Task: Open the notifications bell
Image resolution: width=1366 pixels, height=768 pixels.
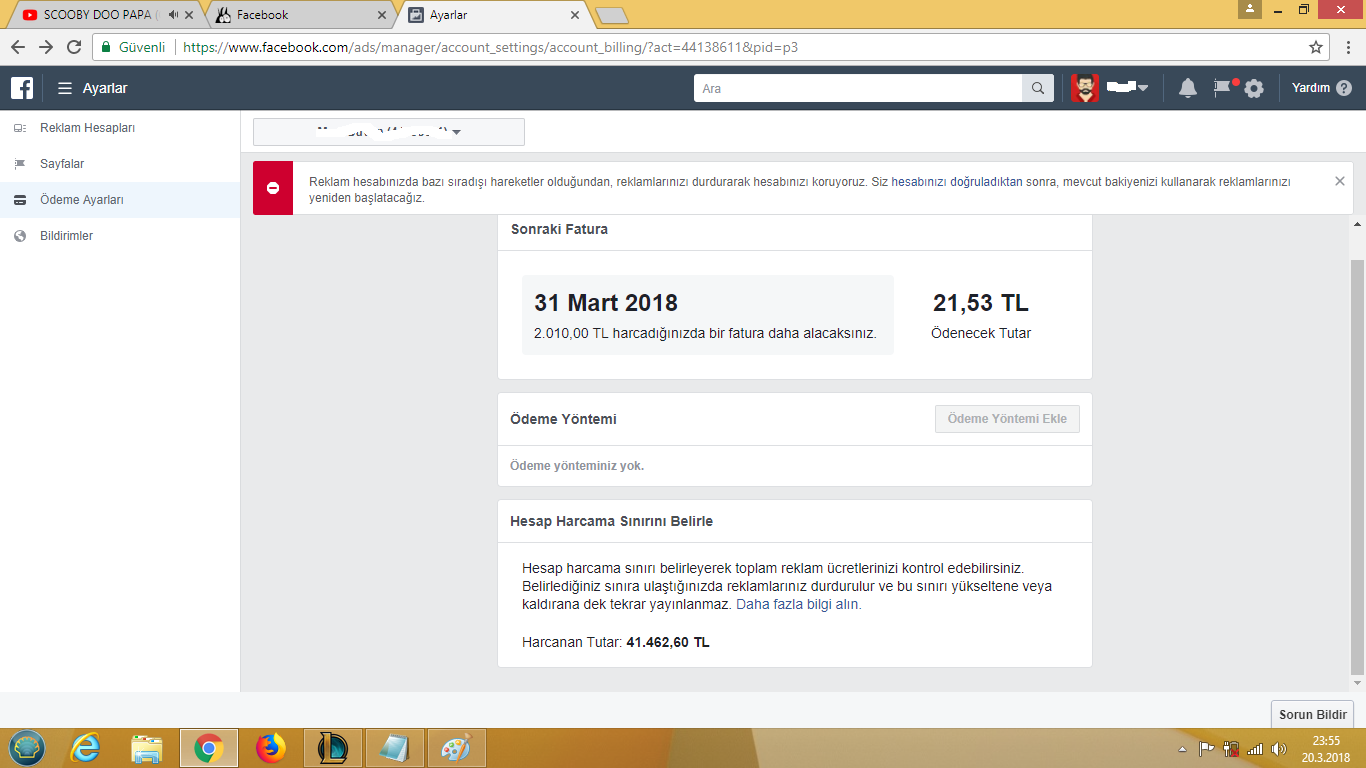Action: [x=1188, y=88]
